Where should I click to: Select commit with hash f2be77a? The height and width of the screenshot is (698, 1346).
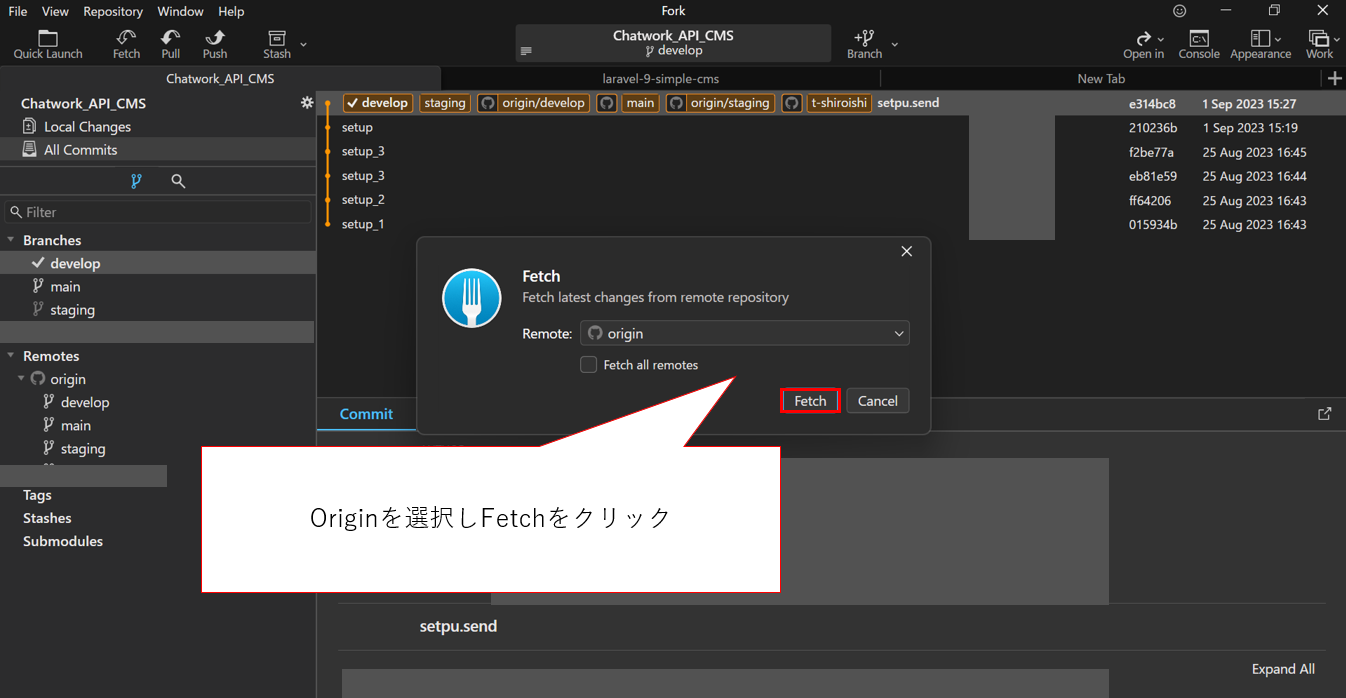coord(831,152)
